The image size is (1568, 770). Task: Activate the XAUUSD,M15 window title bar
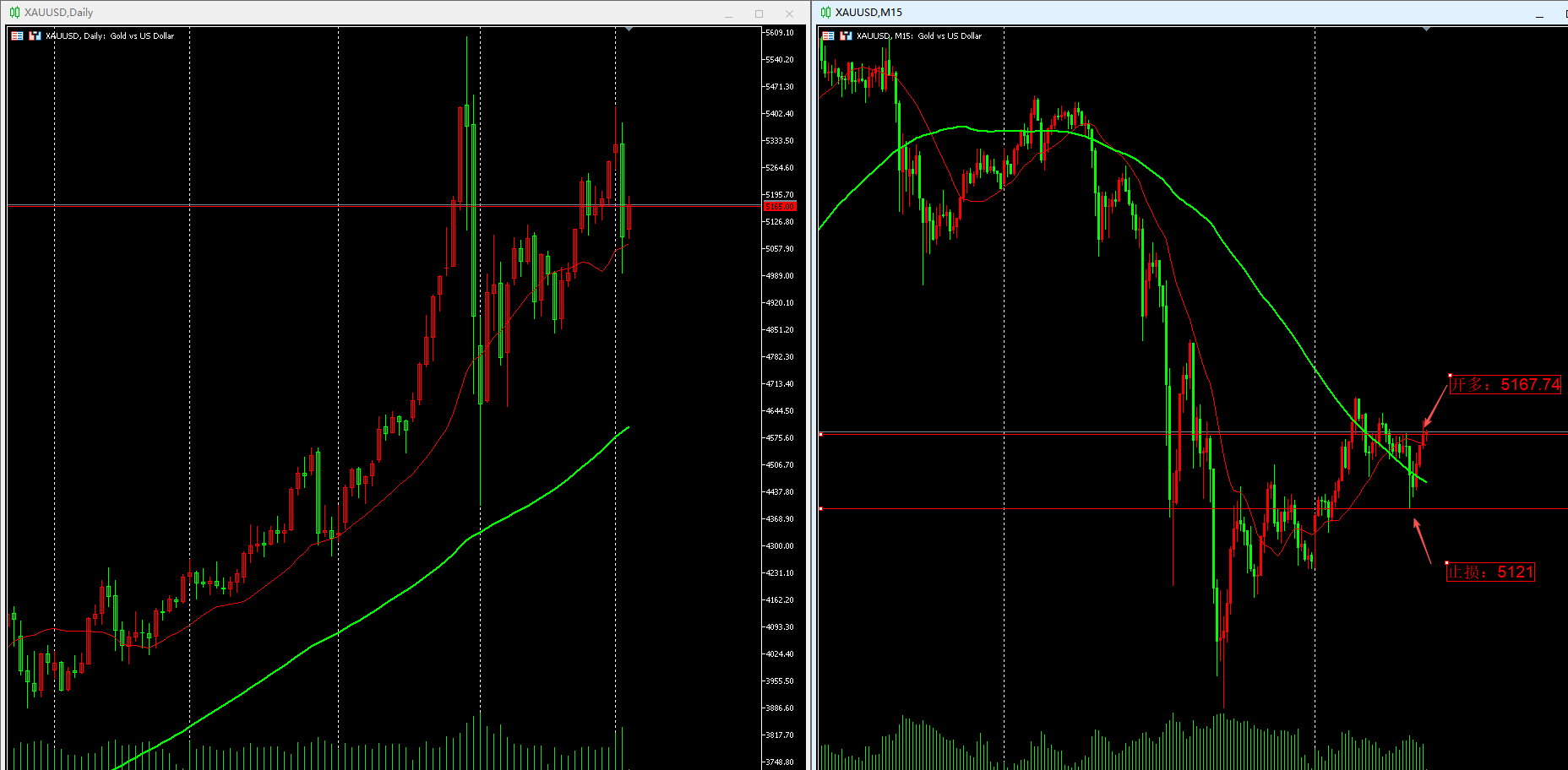pos(1183,13)
